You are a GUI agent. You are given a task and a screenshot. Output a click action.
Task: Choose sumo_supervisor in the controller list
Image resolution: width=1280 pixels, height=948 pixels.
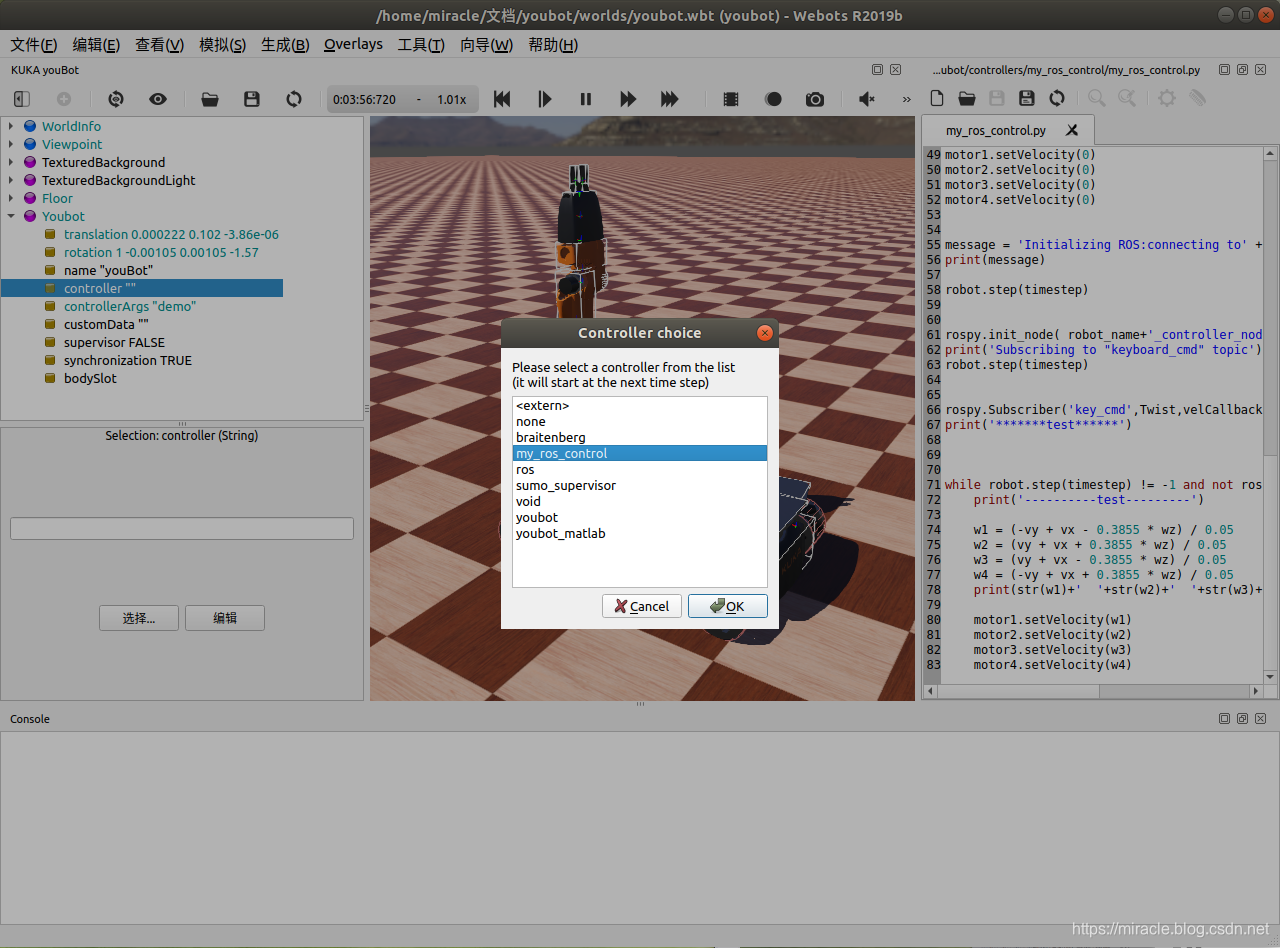pos(639,485)
